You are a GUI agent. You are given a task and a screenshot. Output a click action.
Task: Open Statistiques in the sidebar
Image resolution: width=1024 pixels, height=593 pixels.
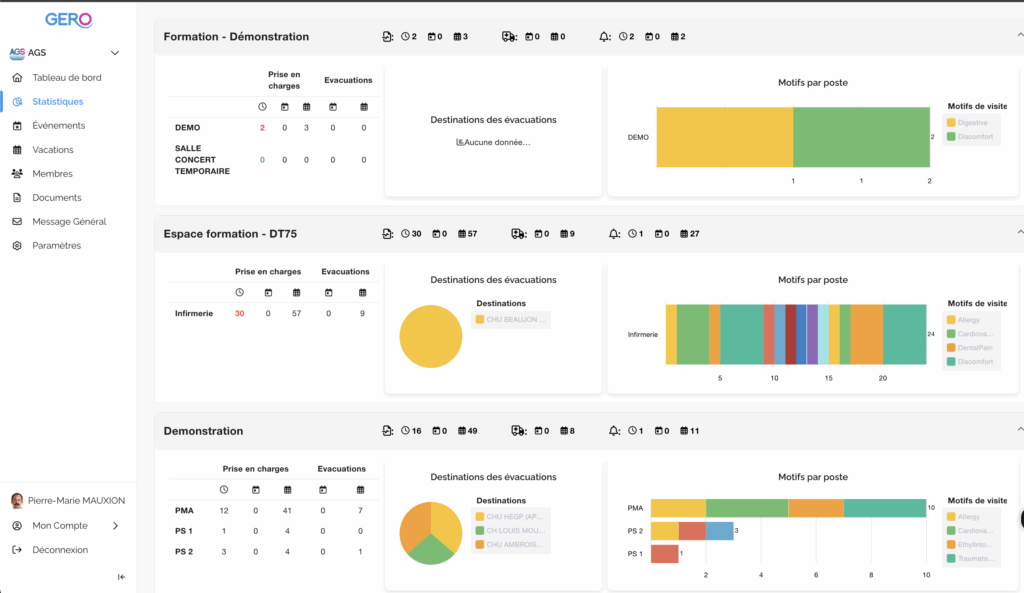pos(58,102)
